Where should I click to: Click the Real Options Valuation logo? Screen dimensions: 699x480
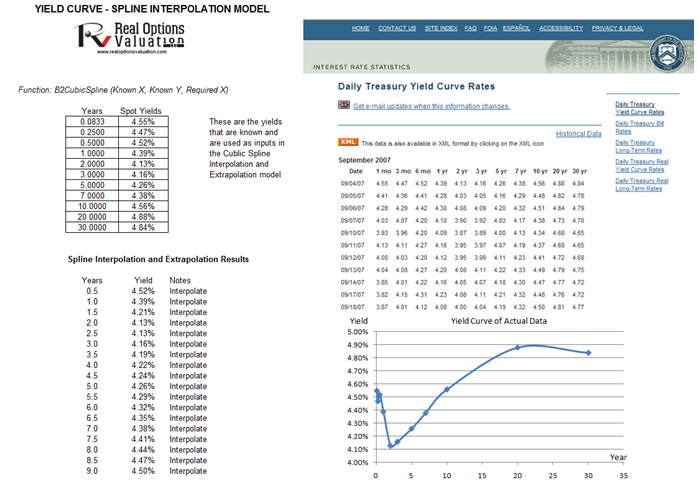coord(130,38)
